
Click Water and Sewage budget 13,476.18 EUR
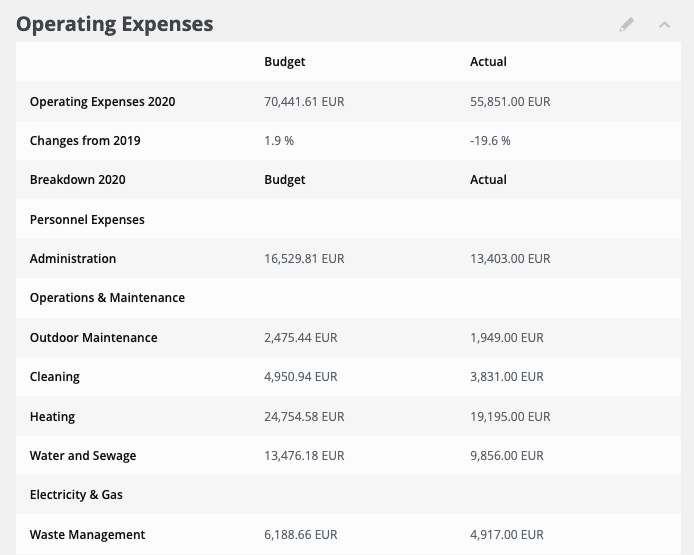(304, 456)
